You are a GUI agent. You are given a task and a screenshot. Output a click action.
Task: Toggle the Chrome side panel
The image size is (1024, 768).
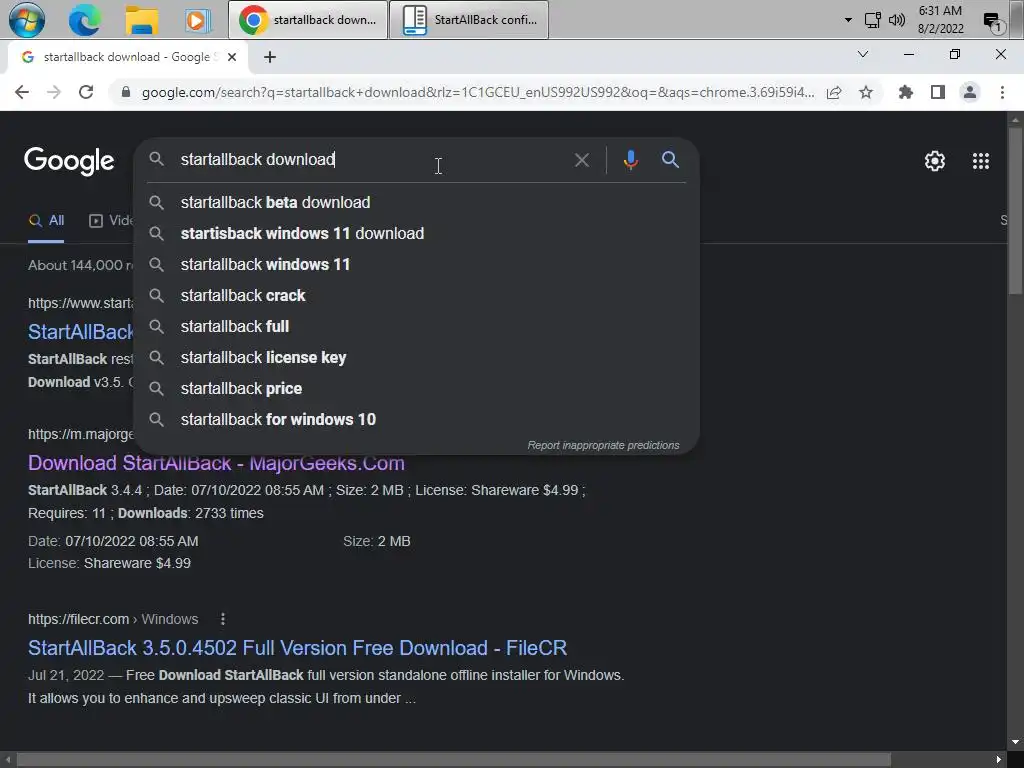click(938, 92)
